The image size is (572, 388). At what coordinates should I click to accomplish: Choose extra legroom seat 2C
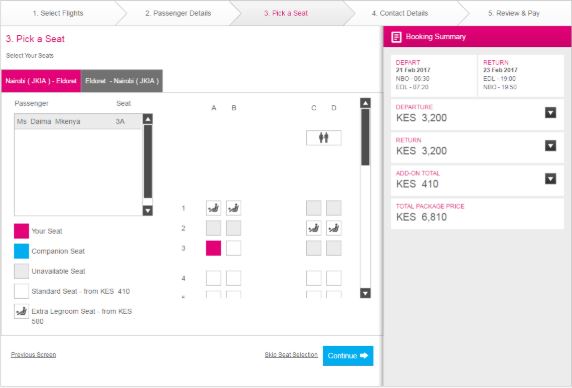coord(314,228)
